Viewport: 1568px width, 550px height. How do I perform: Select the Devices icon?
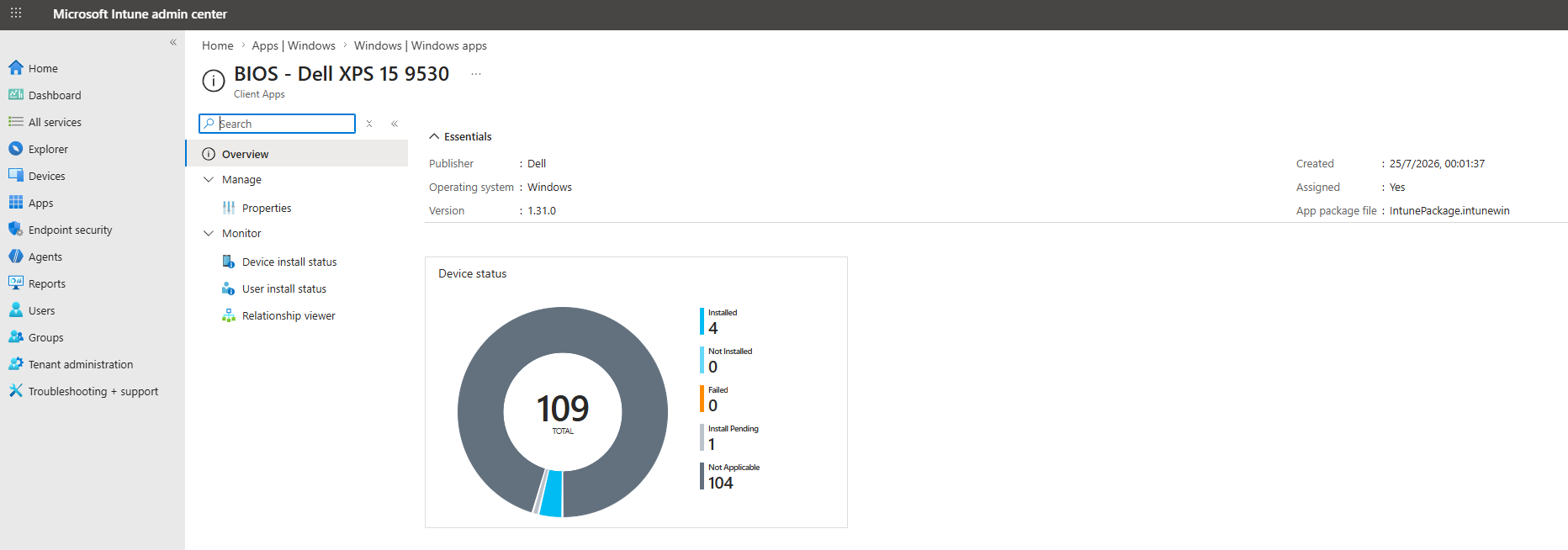coord(16,176)
